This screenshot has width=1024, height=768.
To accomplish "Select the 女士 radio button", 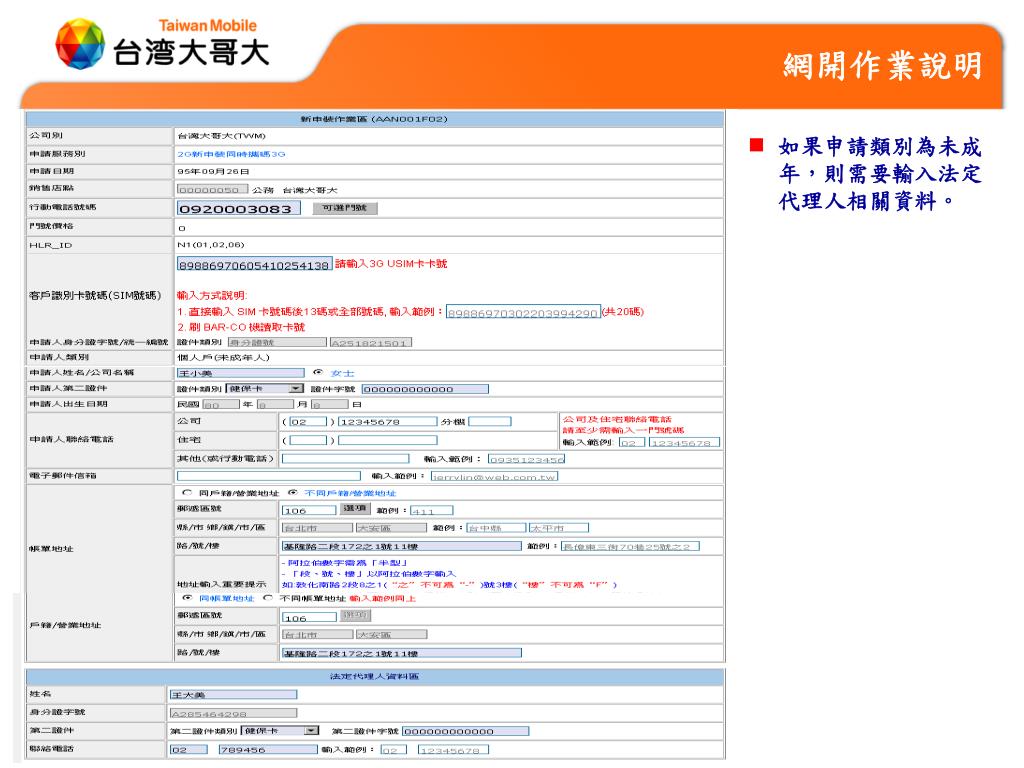I will [318, 372].
